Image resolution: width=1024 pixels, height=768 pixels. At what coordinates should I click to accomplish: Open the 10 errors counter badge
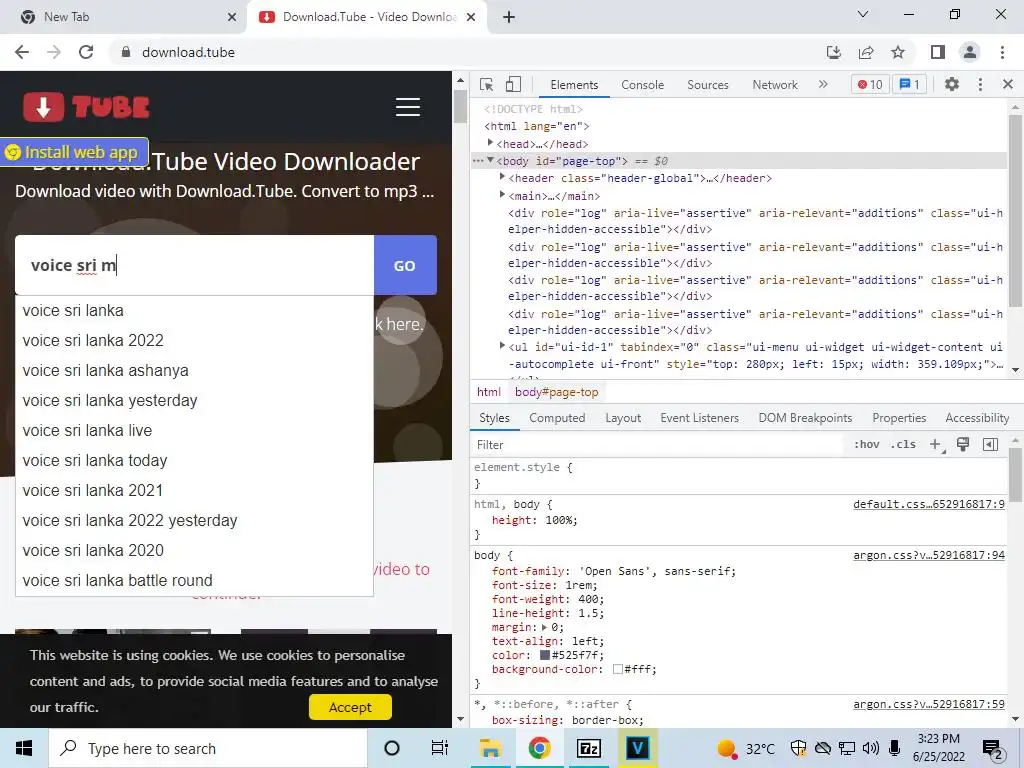click(x=870, y=84)
